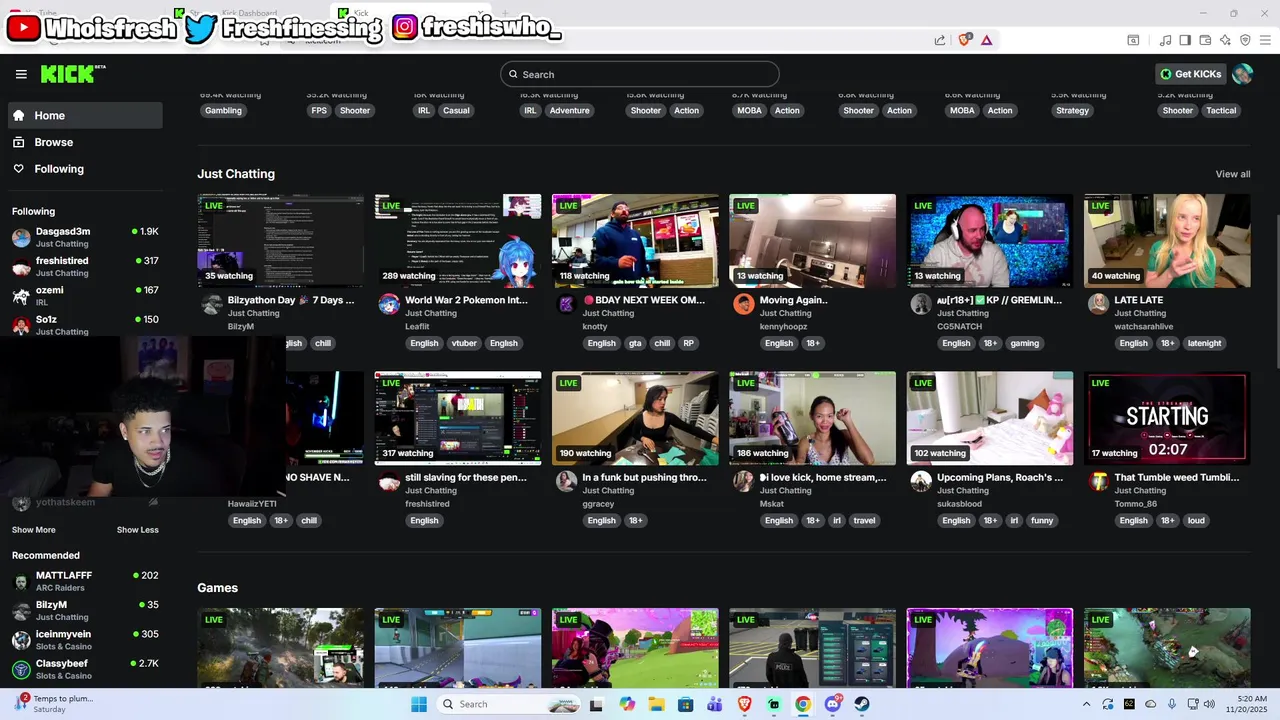1280x720 pixels.
Task: Click the travel tag under Mskat stream
Action: [865, 520]
